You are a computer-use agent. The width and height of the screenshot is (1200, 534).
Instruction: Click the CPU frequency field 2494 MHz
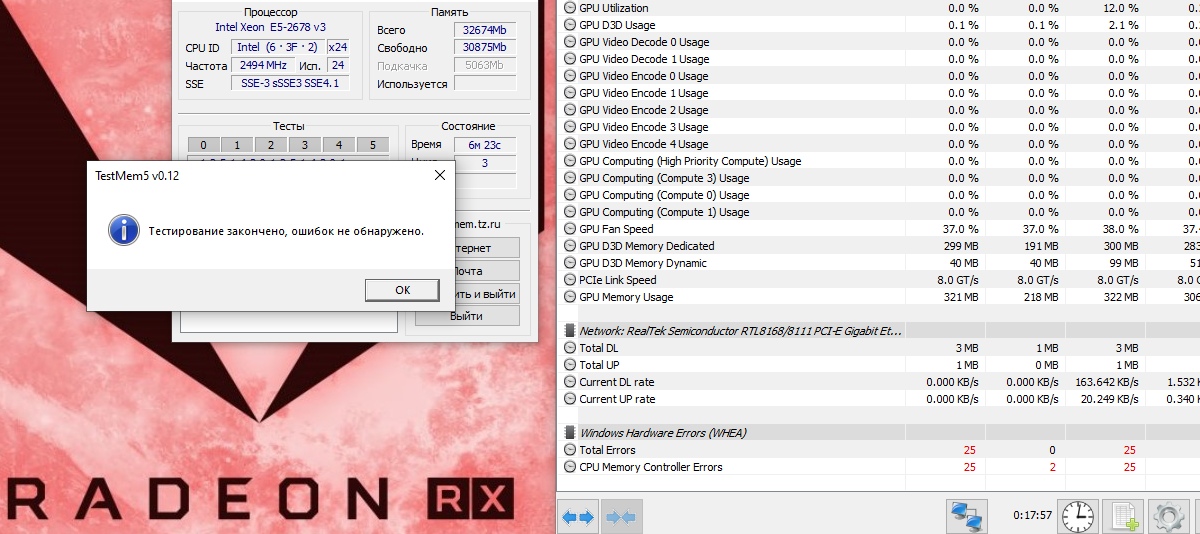tap(264, 65)
